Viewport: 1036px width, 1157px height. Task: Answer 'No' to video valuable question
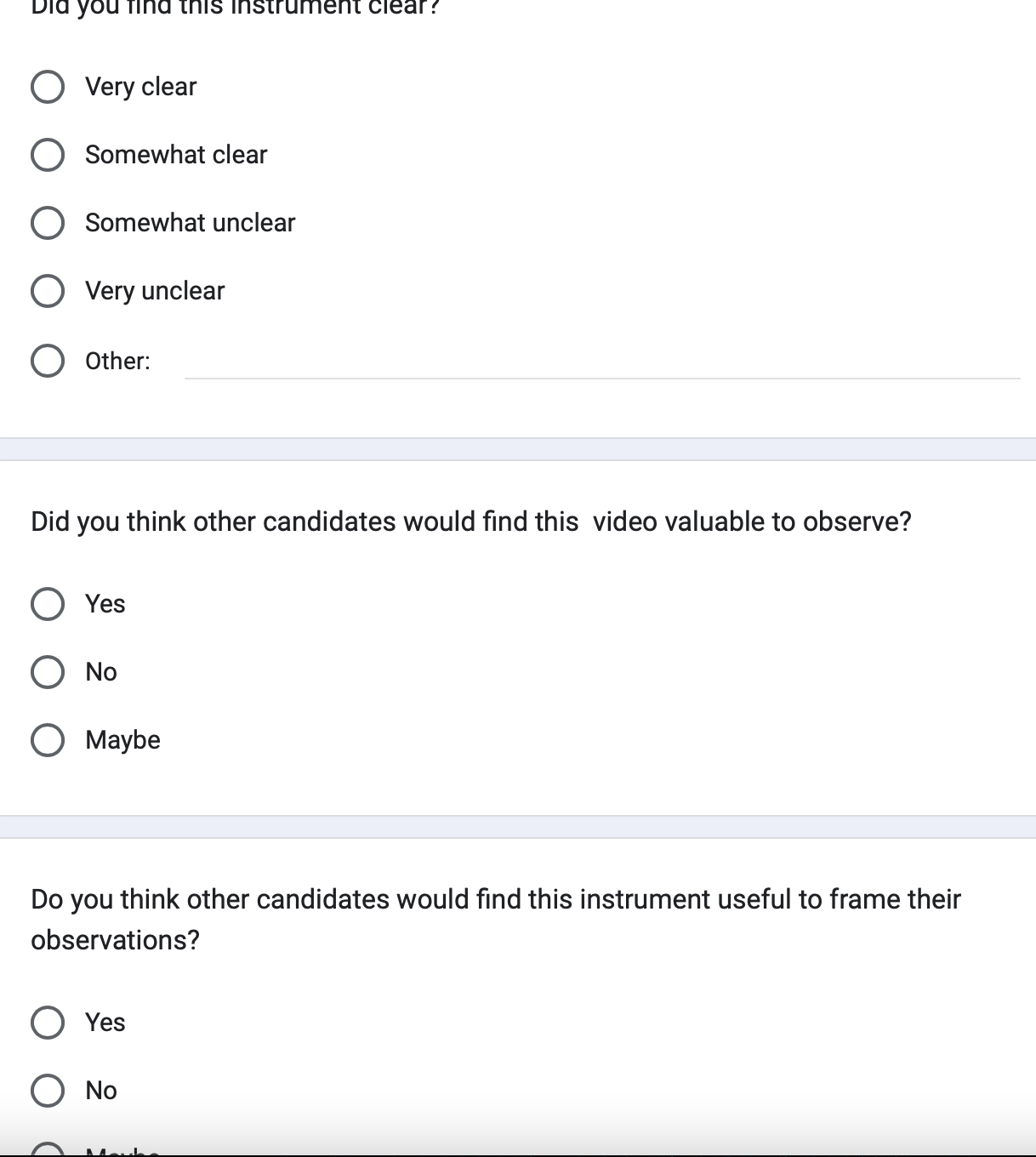tap(48, 672)
